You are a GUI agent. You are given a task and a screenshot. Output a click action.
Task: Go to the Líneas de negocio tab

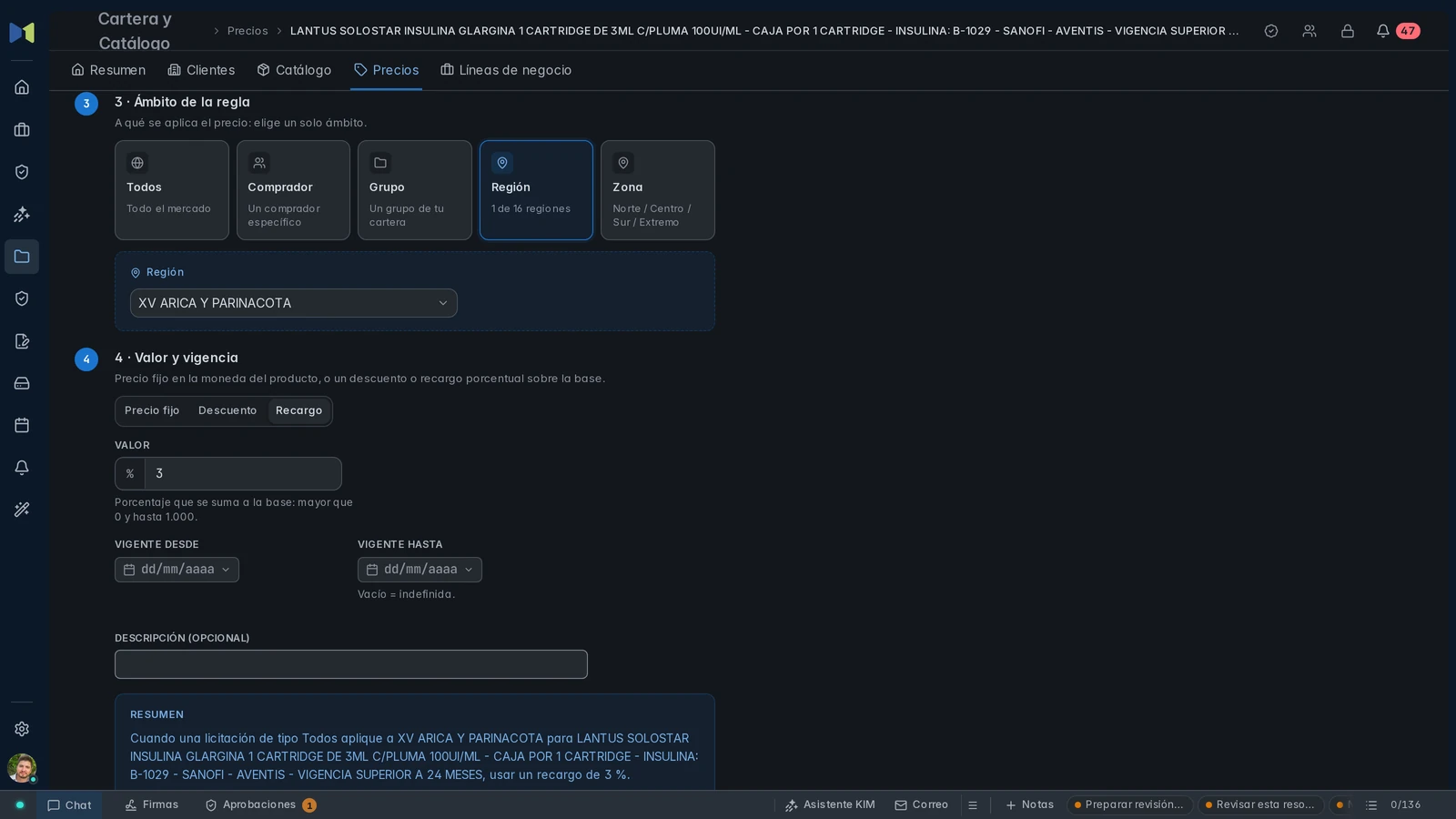tap(506, 70)
